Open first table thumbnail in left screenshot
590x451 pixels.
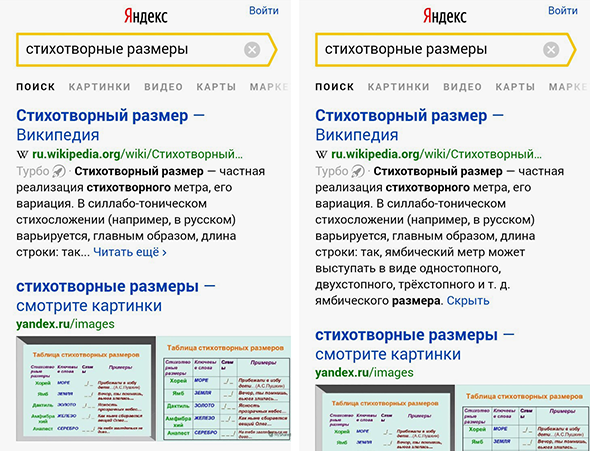[x=86, y=389]
